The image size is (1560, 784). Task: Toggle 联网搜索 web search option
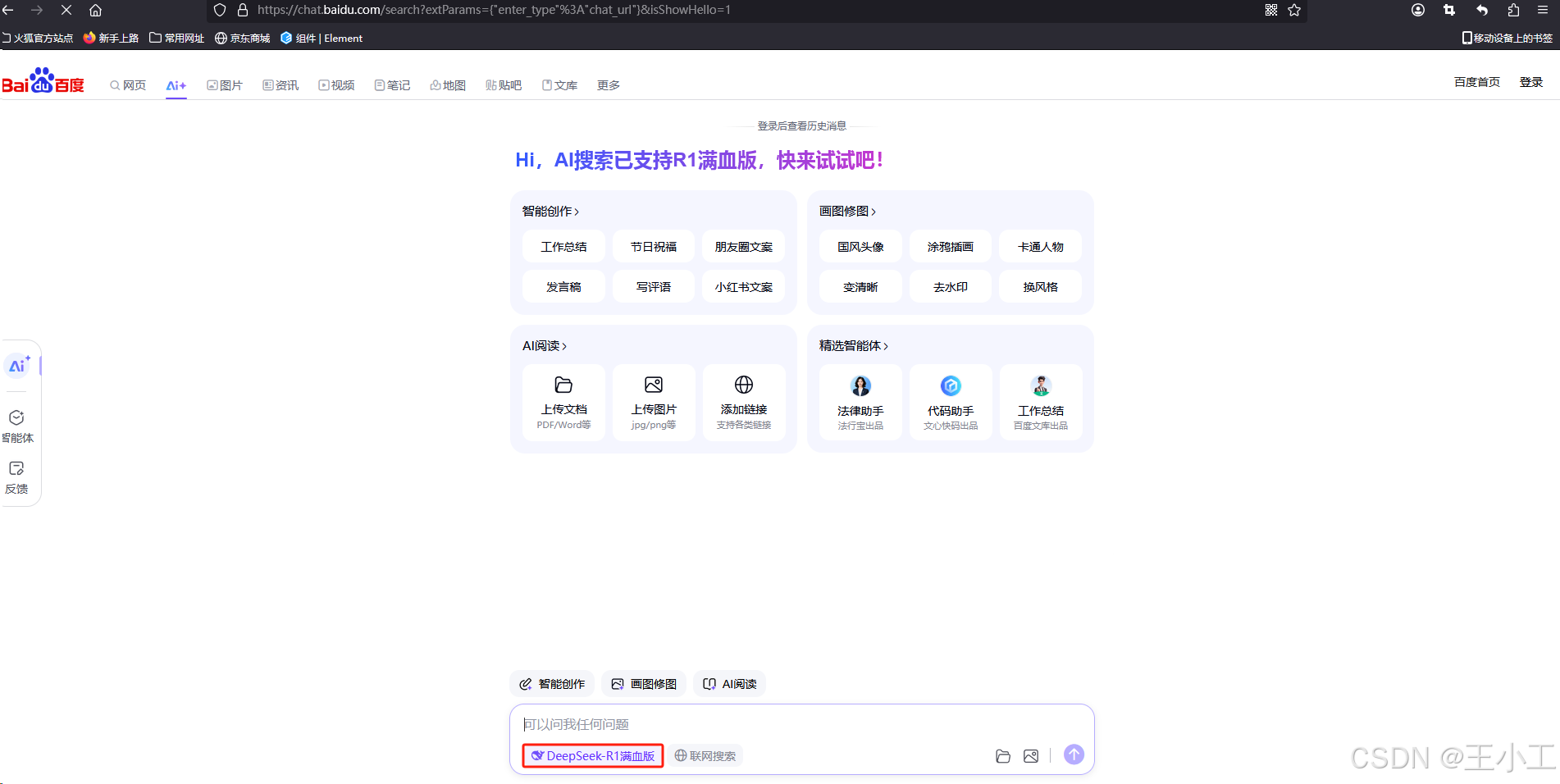[705, 756]
